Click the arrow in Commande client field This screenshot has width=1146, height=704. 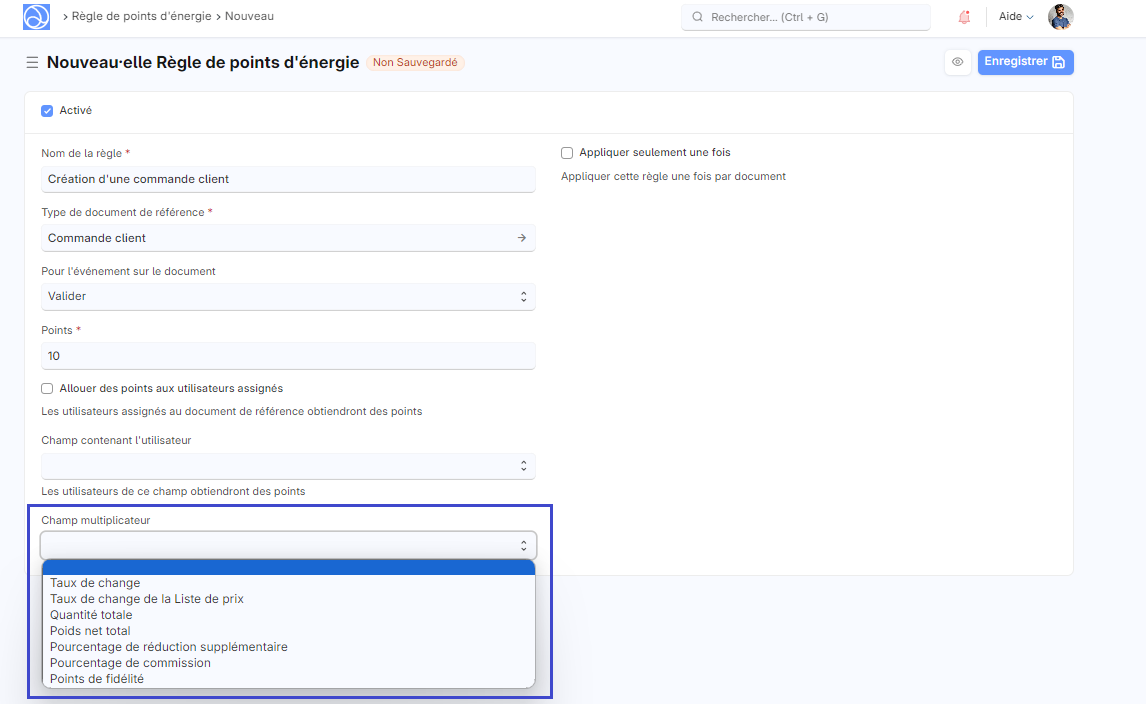click(521, 238)
